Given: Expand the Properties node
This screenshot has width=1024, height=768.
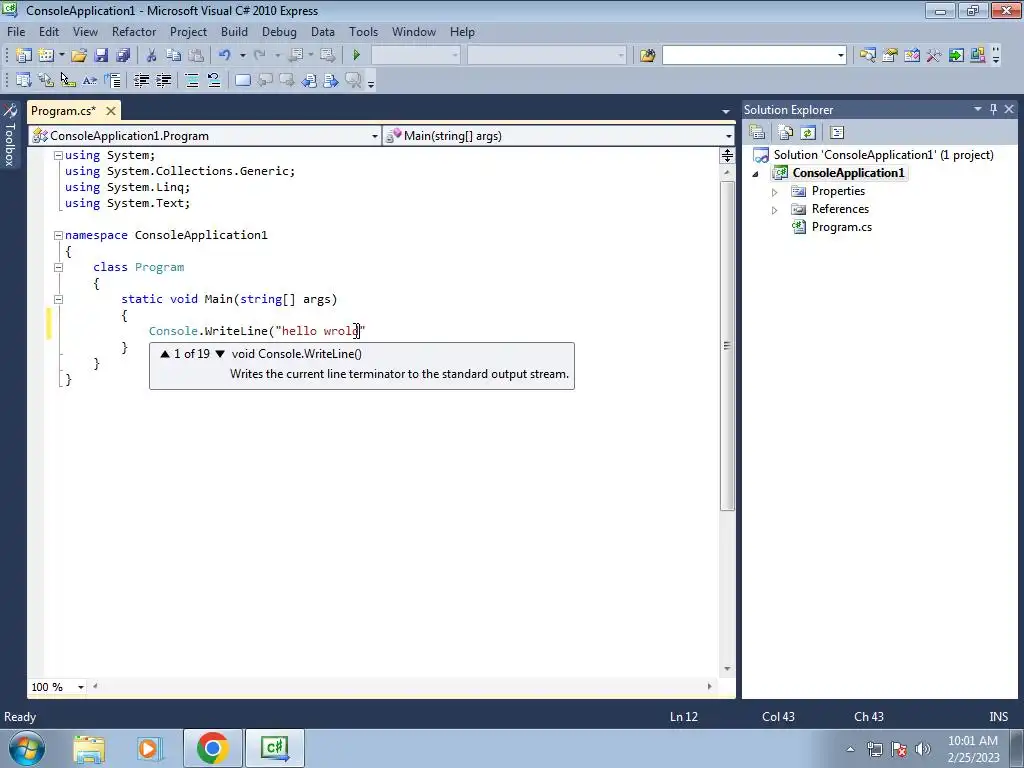Looking at the screenshot, I should 775,192.
